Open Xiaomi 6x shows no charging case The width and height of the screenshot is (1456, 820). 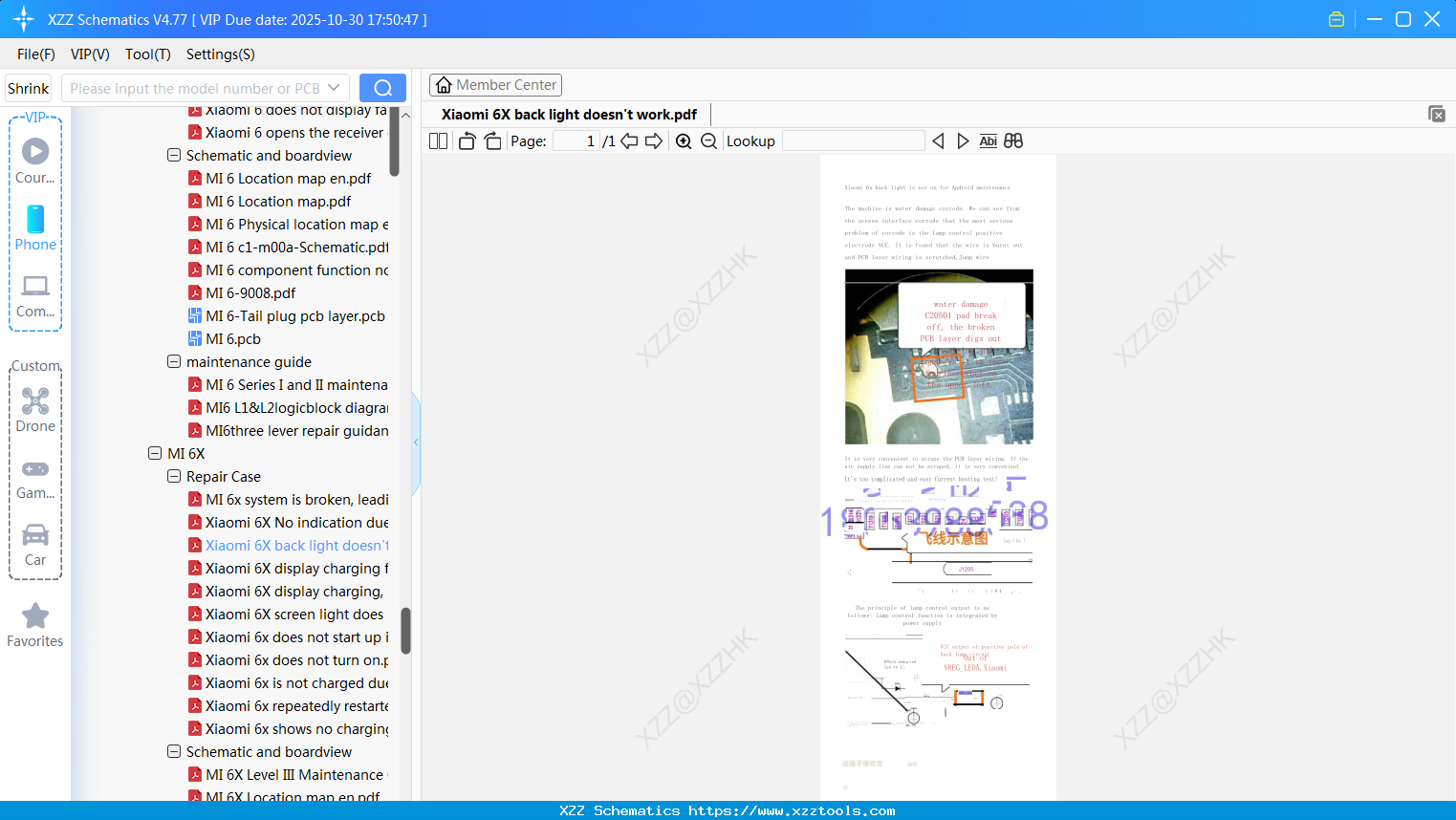297,729
